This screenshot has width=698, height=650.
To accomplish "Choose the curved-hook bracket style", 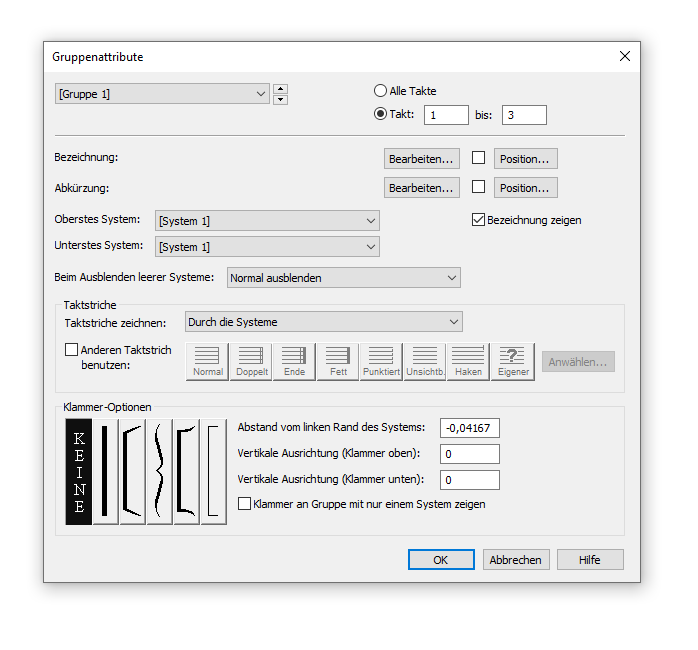I will (187, 472).
